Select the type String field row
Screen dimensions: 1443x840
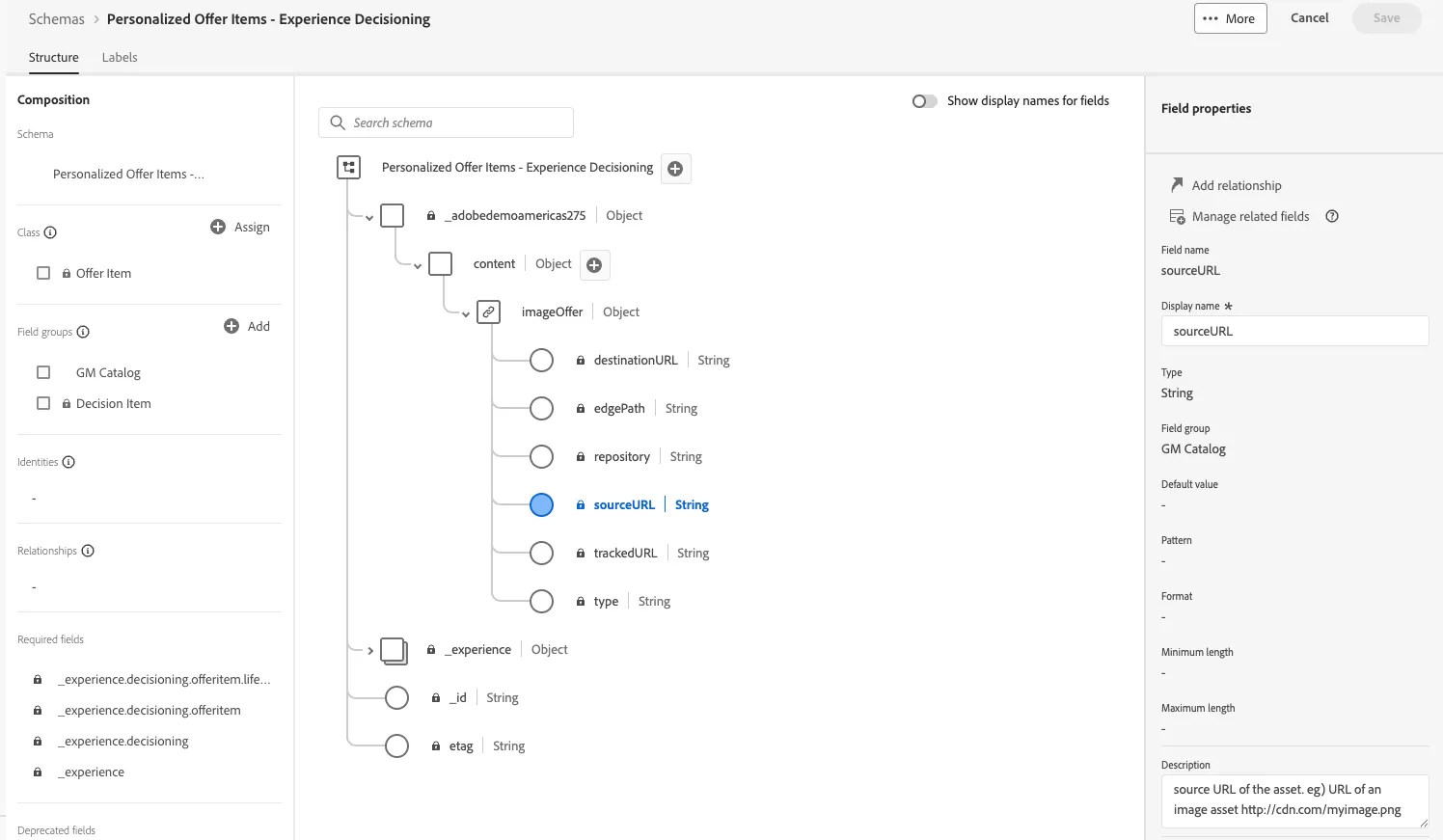point(601,602)
